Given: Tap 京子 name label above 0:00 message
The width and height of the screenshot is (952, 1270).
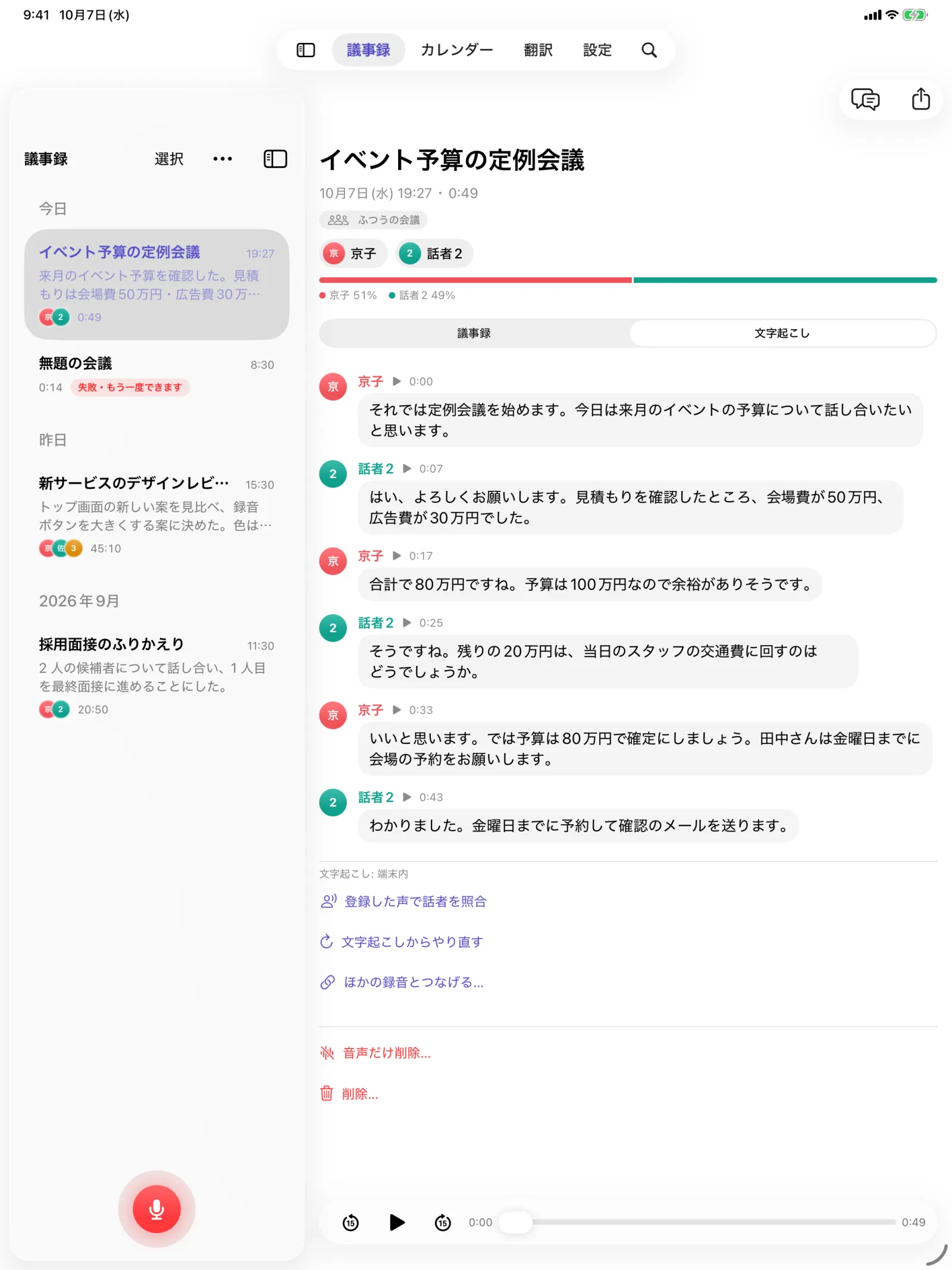Looking at the screenshot, I should pyautogui.click(x=371, y=381).
